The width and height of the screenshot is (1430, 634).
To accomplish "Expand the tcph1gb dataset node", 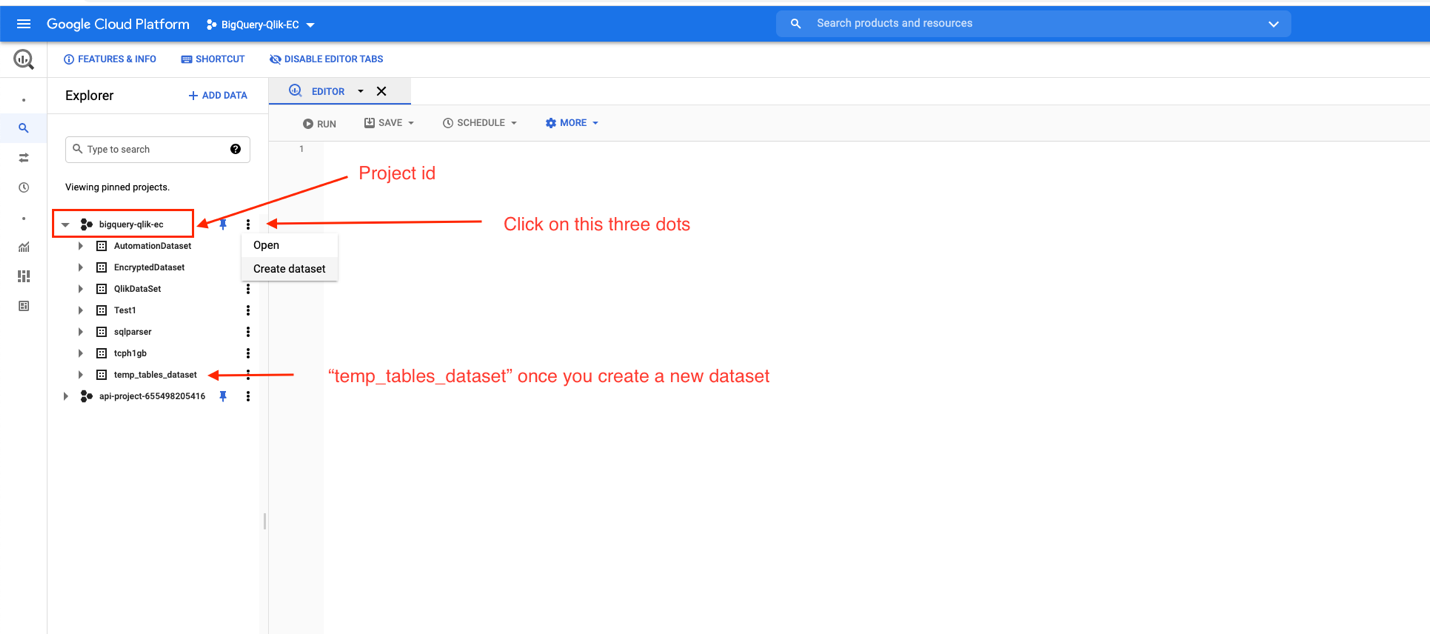I will (x=81, y=353).
